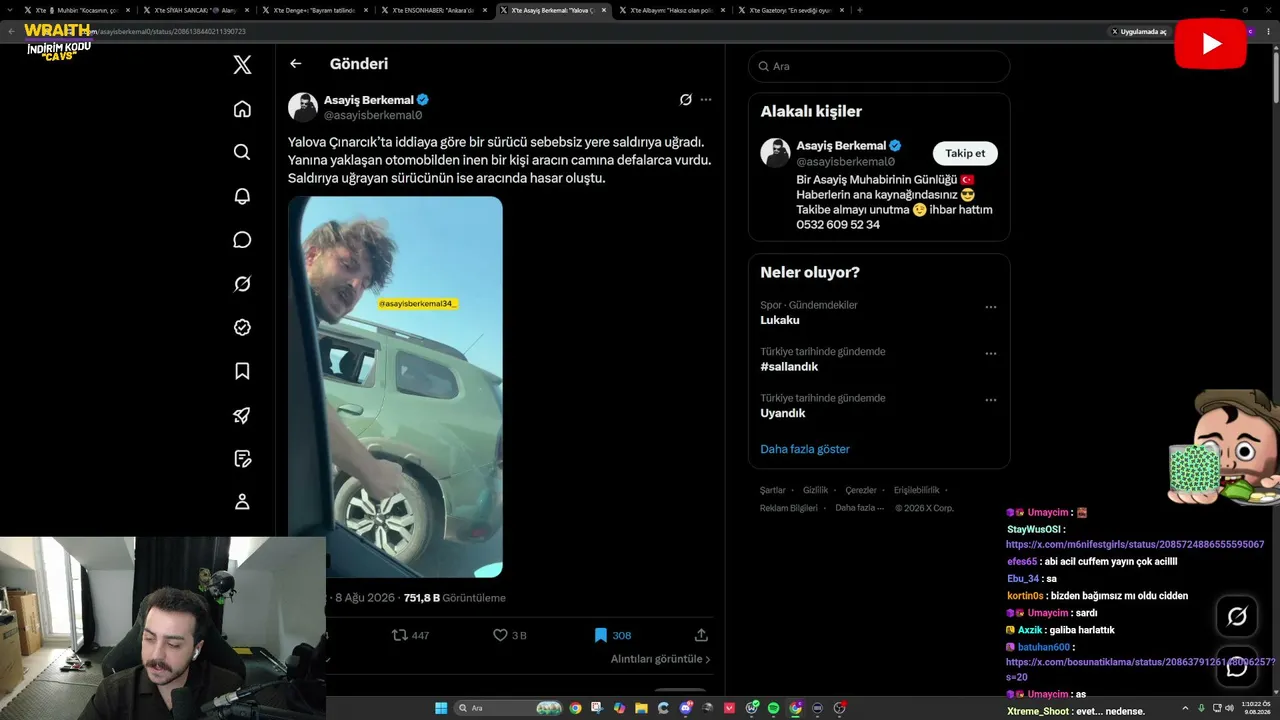Open Notifications bell in sidebar
The image size is (1280, 720).
(242, 196)
